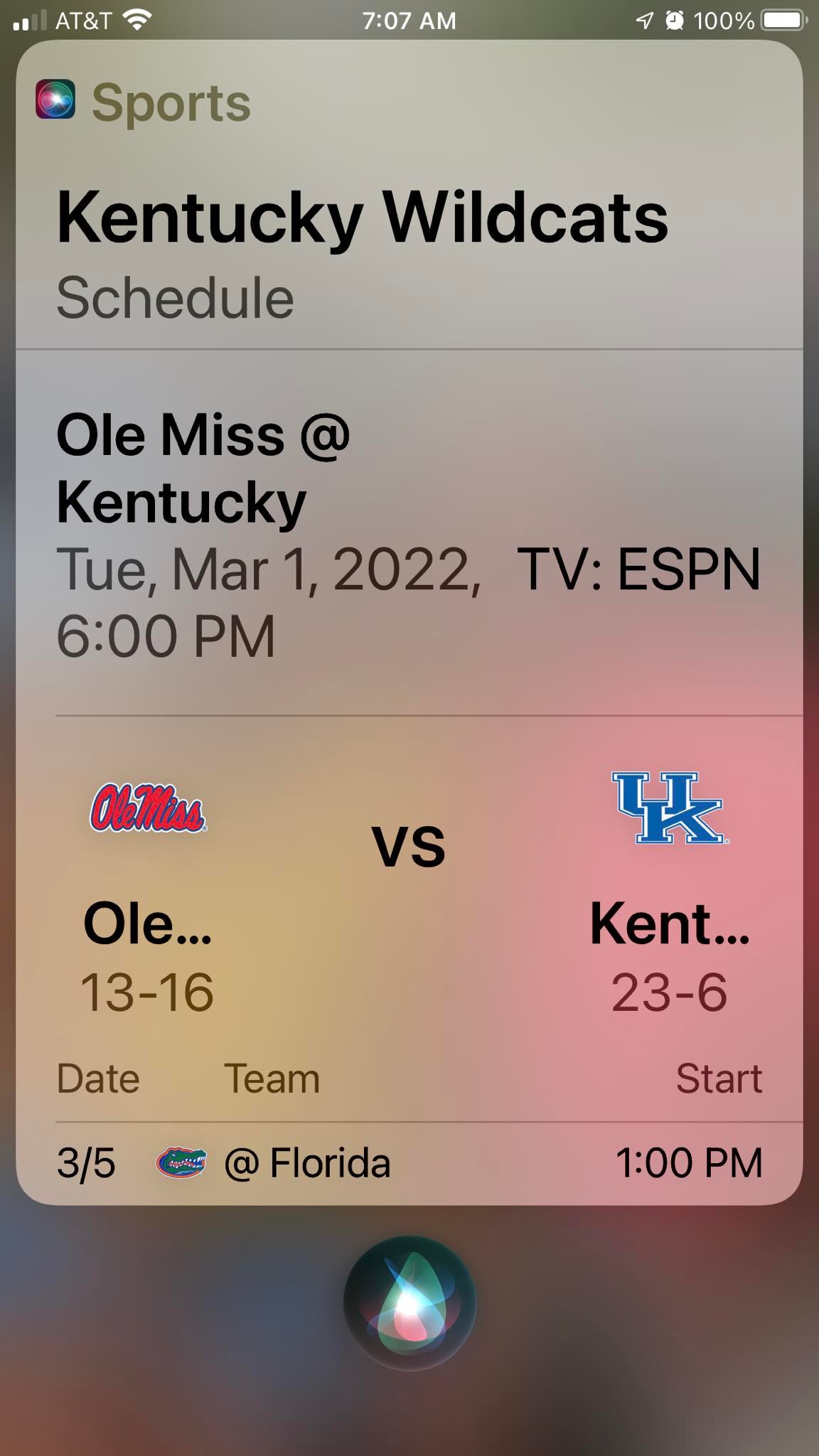Tap the Florida Gators logo
Image resolution: width=819 pixels, height=1456 pixels.
point(181,1163)
